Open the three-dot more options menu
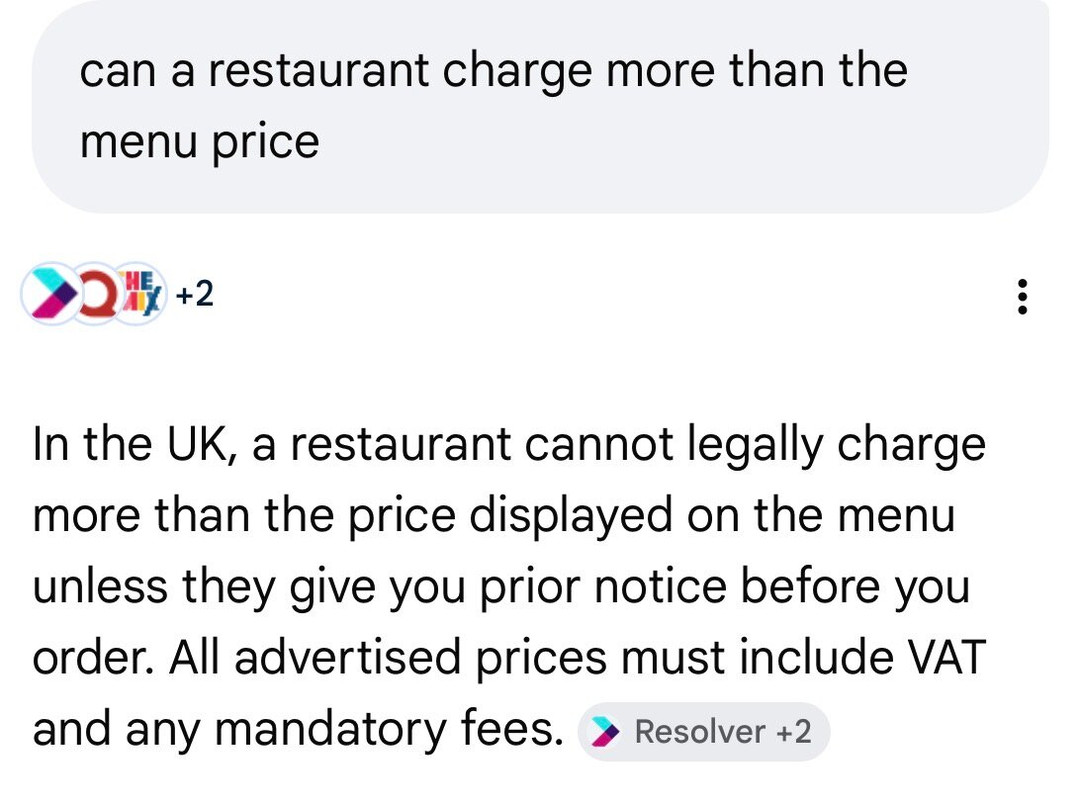 pos(1023,297)
